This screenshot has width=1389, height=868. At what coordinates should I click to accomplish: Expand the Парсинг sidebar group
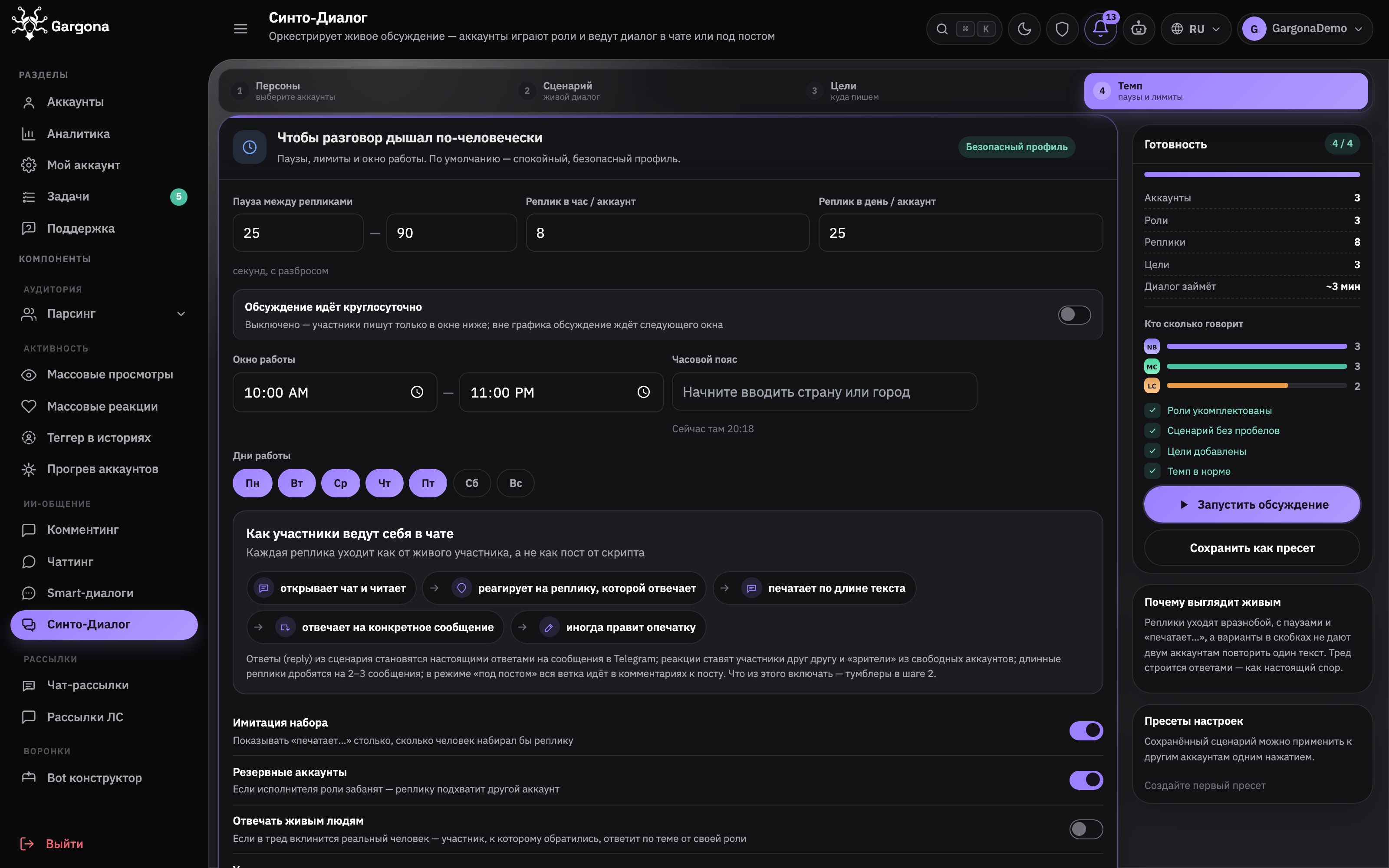coord(104,314)
